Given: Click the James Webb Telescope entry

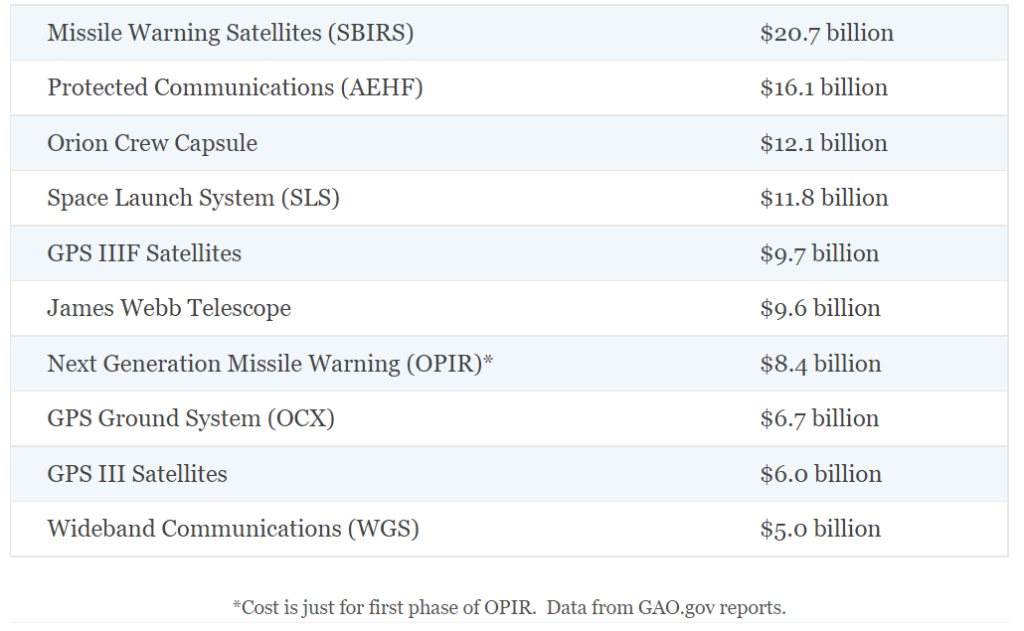Looking at the screenshot, I should (x=169, y=308).
